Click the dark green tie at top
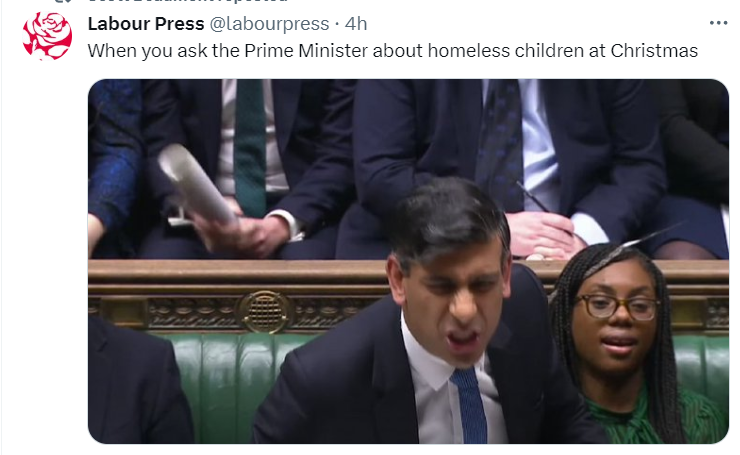The image size is (740, 455). (250, 146)
